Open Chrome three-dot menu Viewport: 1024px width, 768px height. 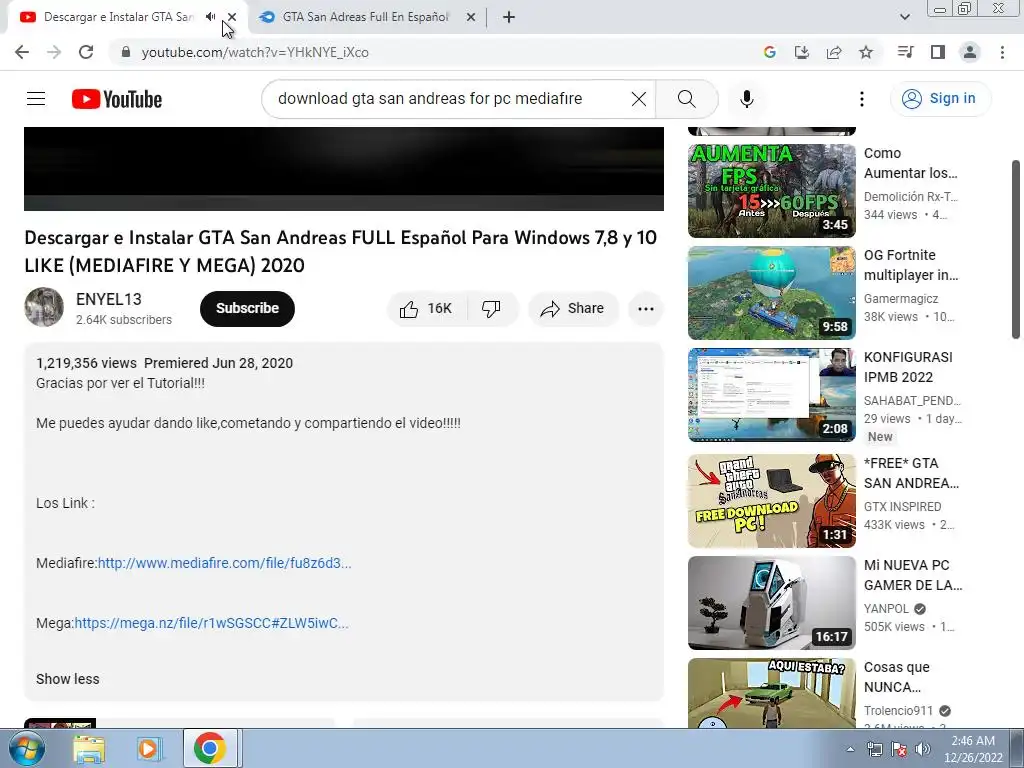(x=1002, y=52)
